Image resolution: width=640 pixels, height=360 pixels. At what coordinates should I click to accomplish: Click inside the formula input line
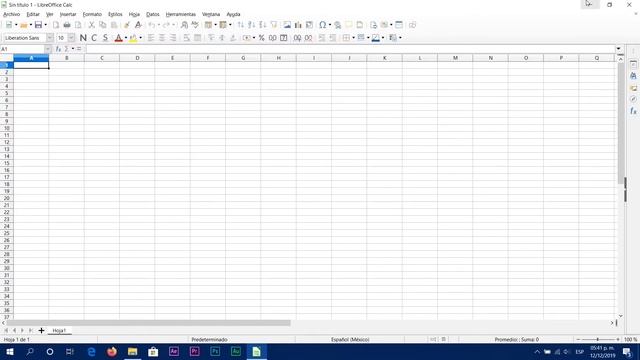[x=350, y=49]
